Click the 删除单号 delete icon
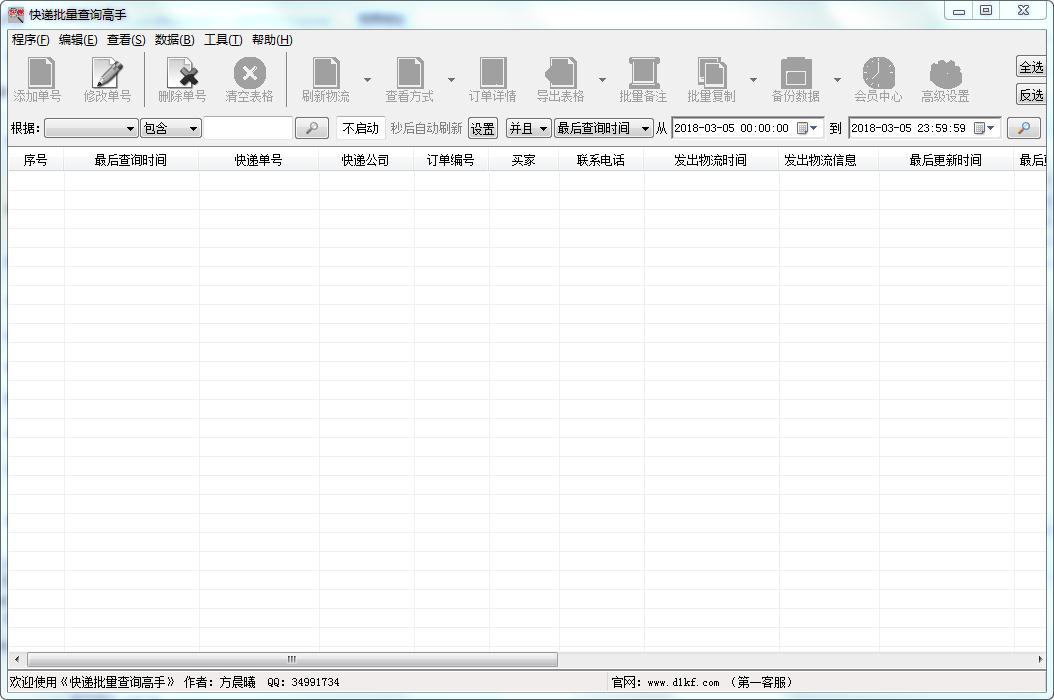Image resolution: width=1054 pixels, height=700 pixels. pyautogui.click(x=182, y=75)
